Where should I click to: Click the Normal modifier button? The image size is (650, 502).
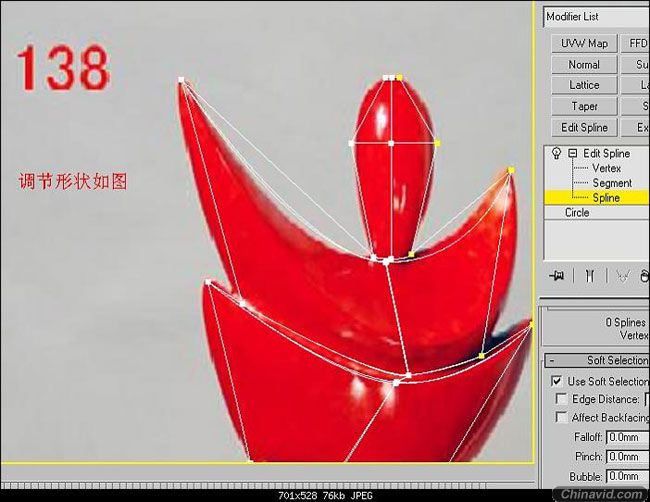(x=584, y=65)
